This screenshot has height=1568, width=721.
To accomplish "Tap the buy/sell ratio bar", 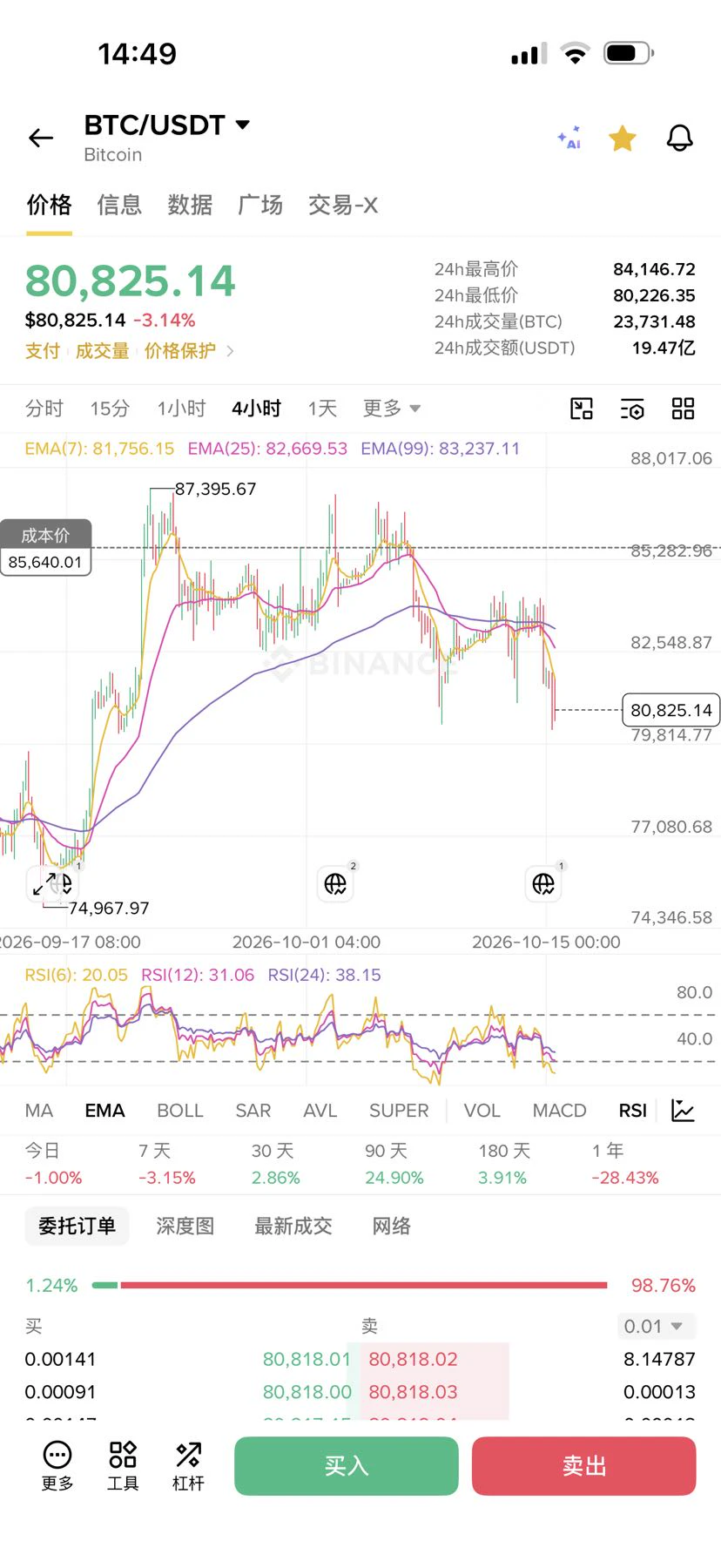I will coord(349,1285).
